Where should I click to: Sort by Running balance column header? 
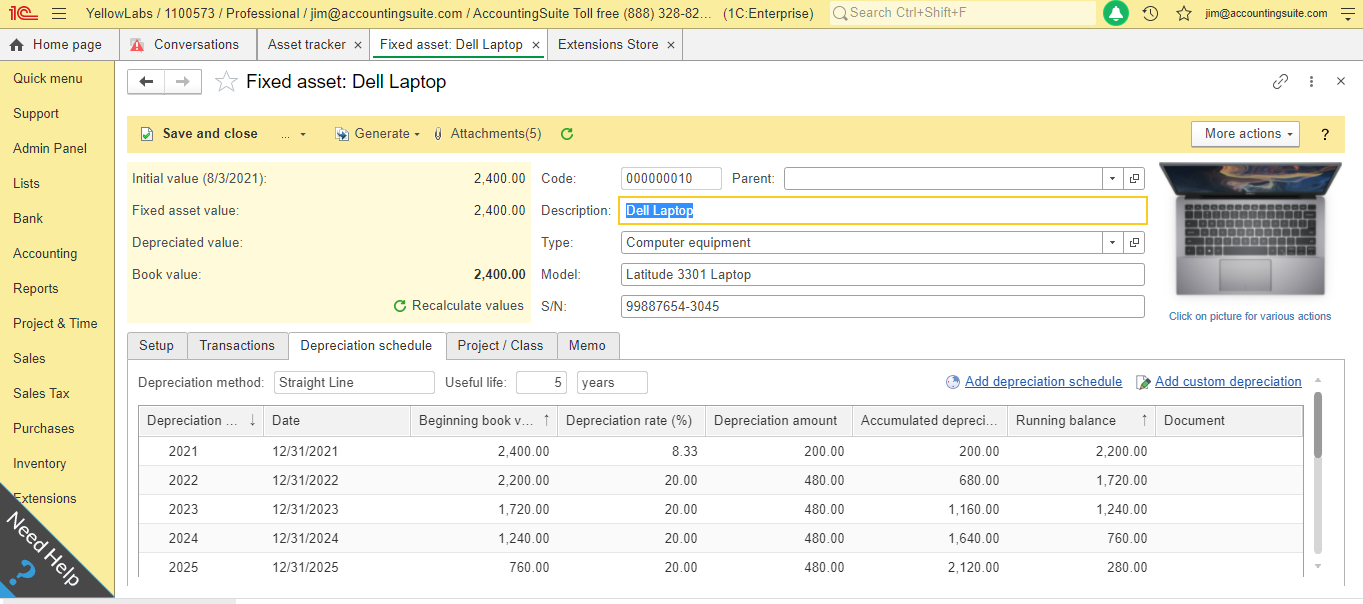coord(1081,421)
